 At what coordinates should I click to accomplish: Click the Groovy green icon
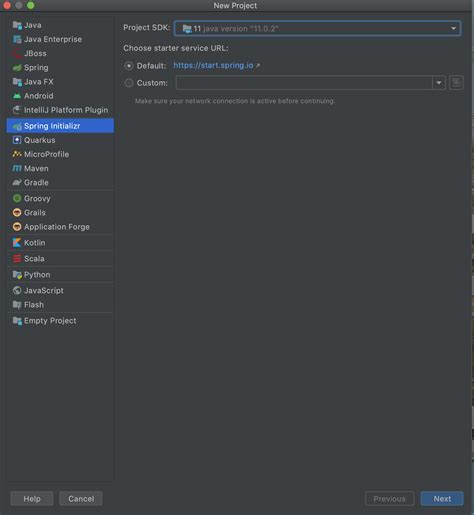(17, 198)
